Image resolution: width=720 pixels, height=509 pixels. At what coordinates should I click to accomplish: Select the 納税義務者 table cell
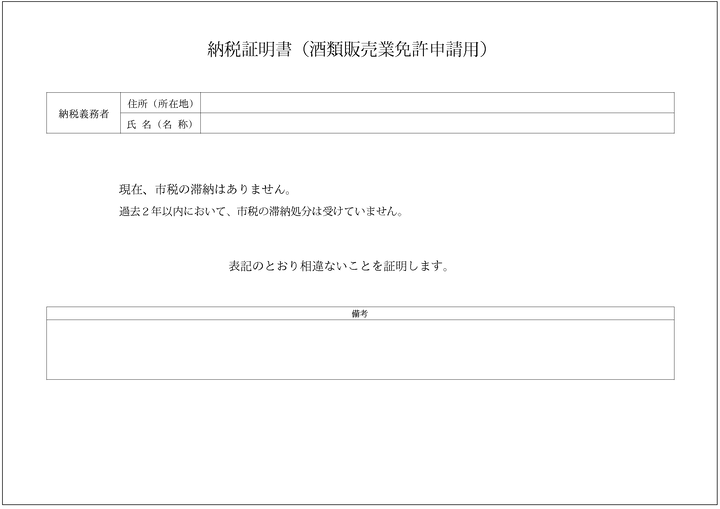tap(82, 114)
